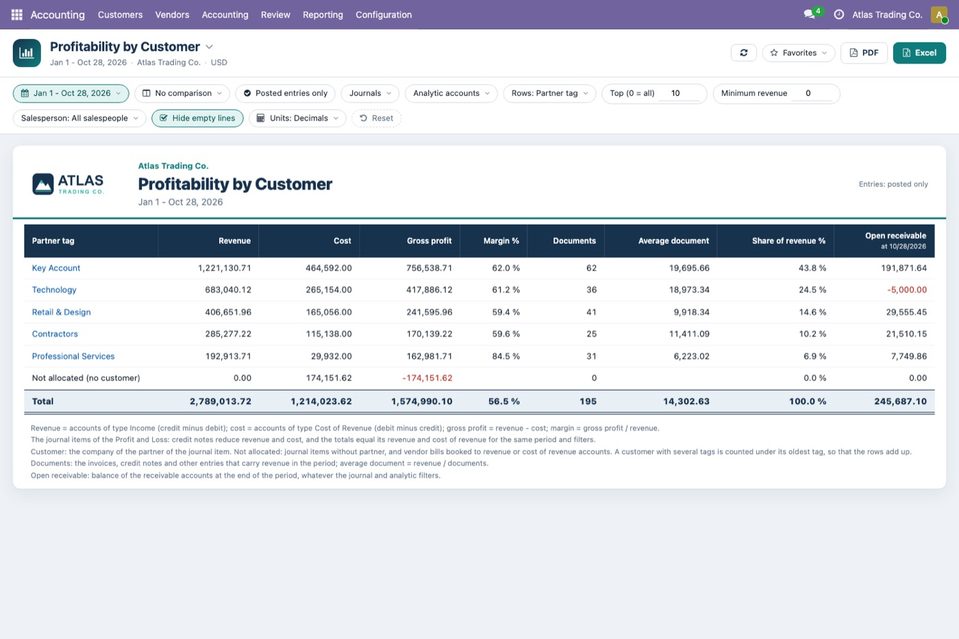The image size is (959, 639).
Task: Click the Not allocated (no customer) row
Action: pos(479,378)
